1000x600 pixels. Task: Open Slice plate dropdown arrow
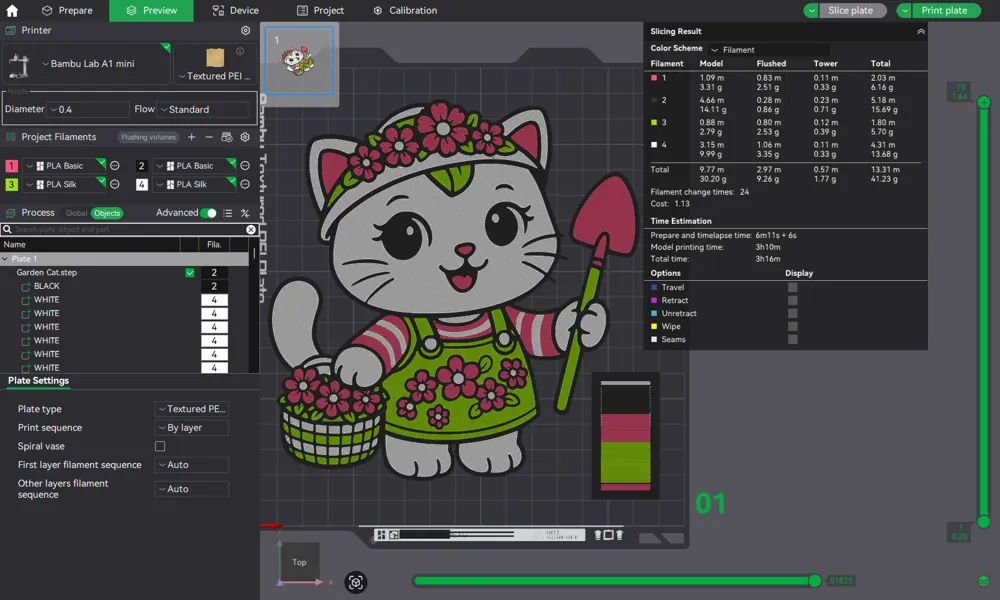[x=811, y=11]
